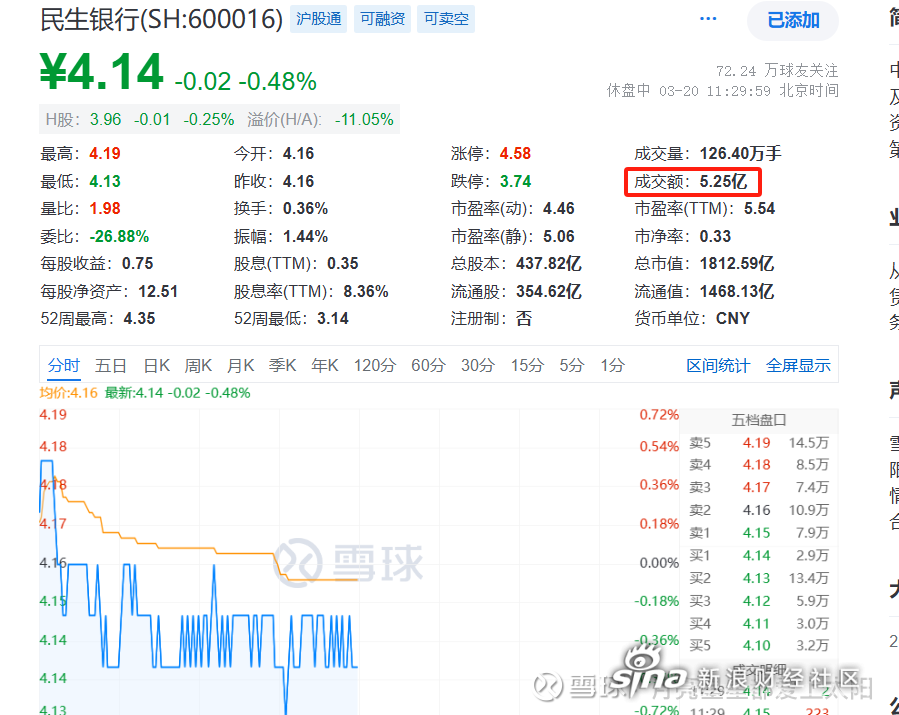Viewport: 899px width, 715px height.
Task: Click the stock title 民生银行(SH:600016)
Action: tap(162, 19)
